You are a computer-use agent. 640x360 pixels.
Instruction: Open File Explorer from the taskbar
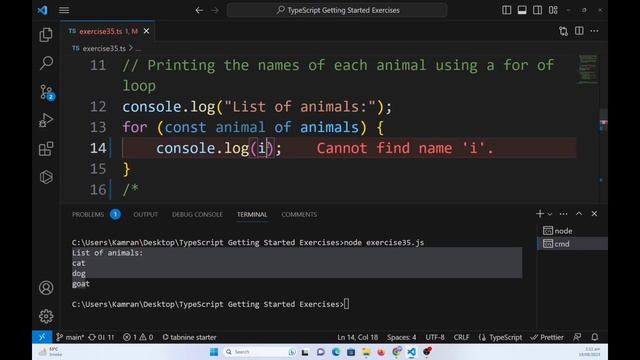click(366, 352)
